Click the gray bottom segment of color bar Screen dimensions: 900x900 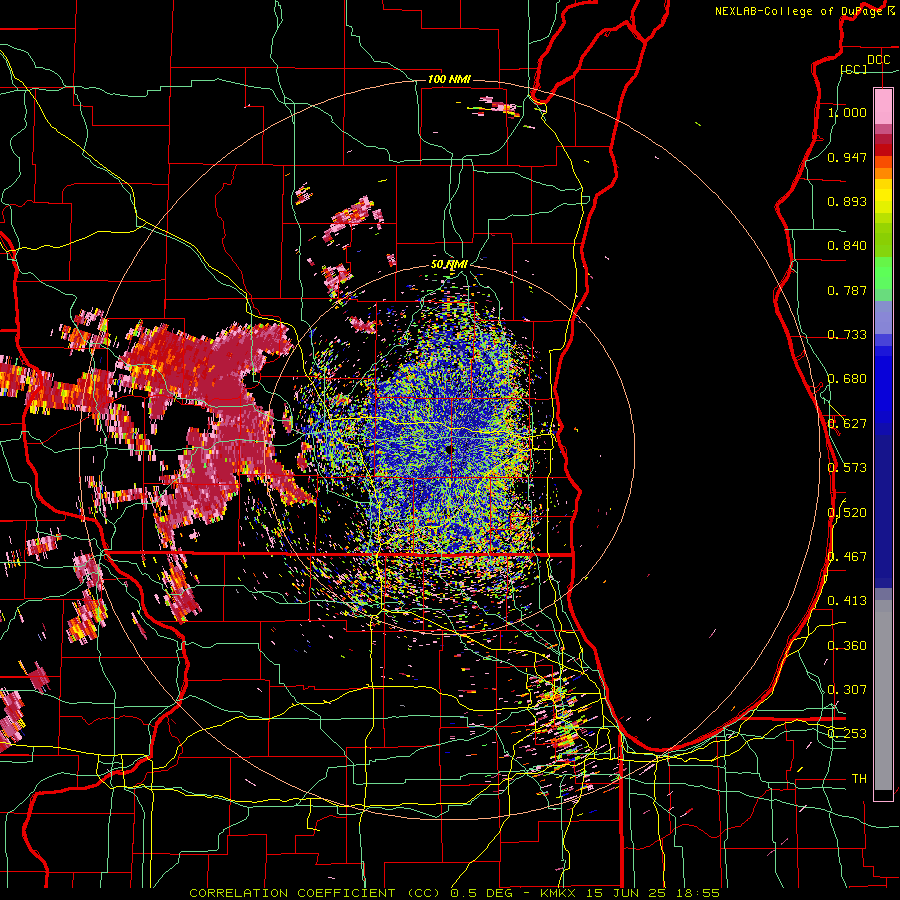pyautogui.click(x=883, y=695)
